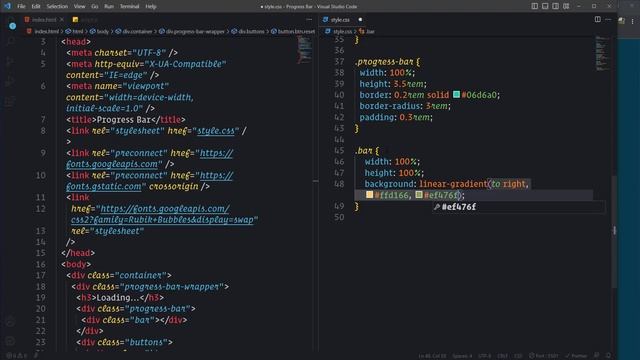Viewport: 640px width, 360px height.
Task: Toggle the panel layout icon in the title bar
Action: 545,6
